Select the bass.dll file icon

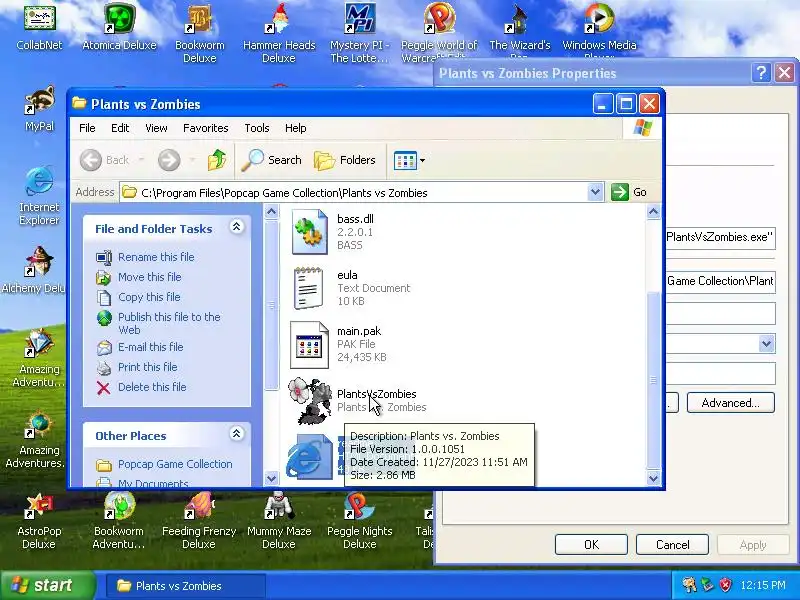coord(309,232)
